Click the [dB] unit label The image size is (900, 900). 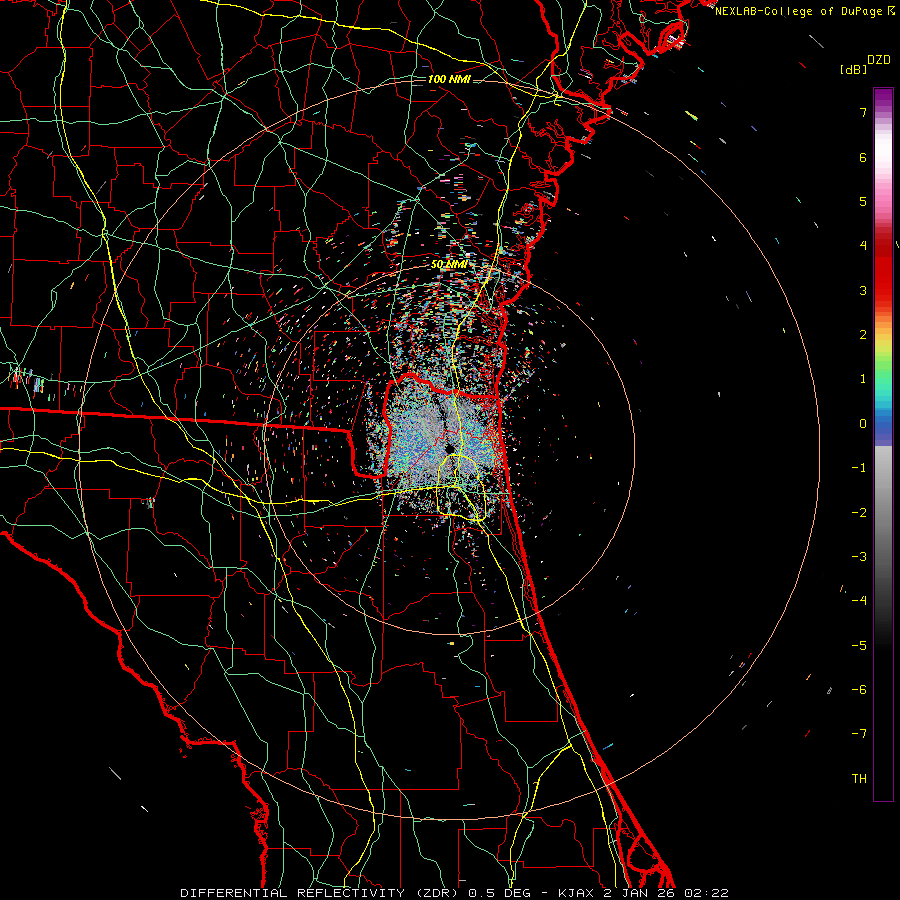coord(853,70)
